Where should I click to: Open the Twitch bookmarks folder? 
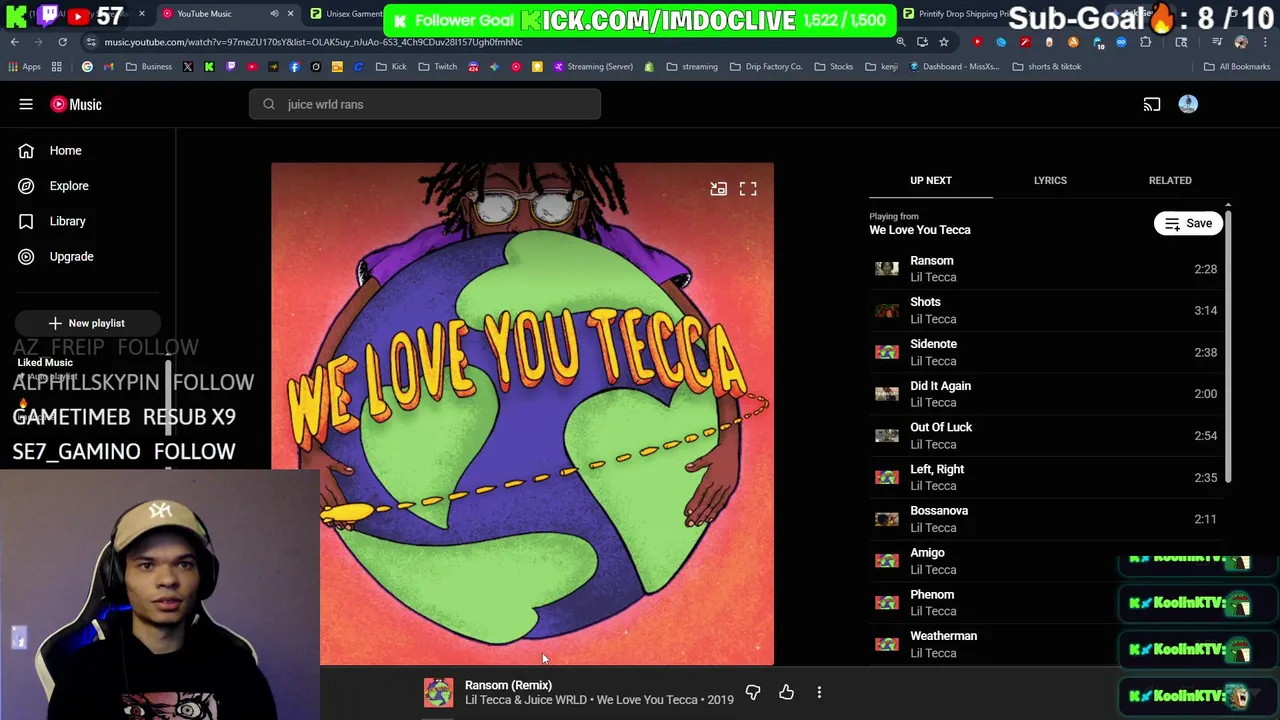437,67
